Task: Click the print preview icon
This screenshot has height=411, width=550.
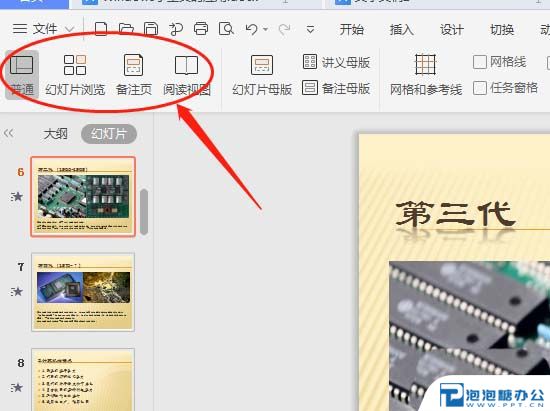Action: (226, 29)
